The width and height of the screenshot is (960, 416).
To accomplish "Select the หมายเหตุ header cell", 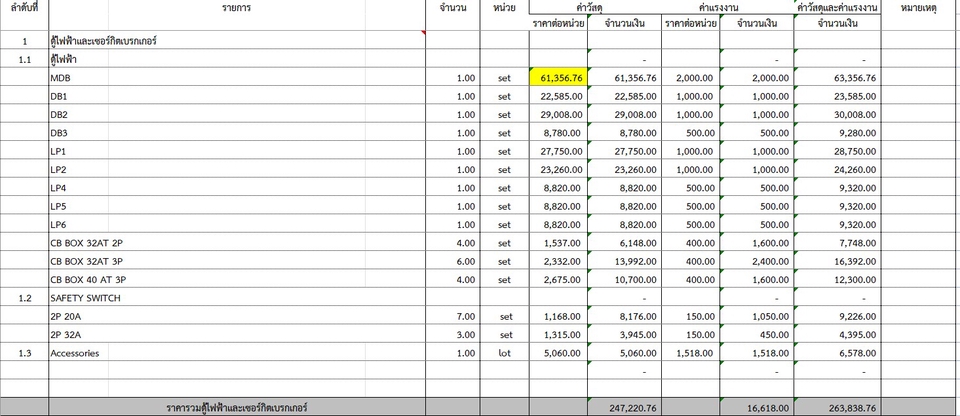I will point(919,8).
